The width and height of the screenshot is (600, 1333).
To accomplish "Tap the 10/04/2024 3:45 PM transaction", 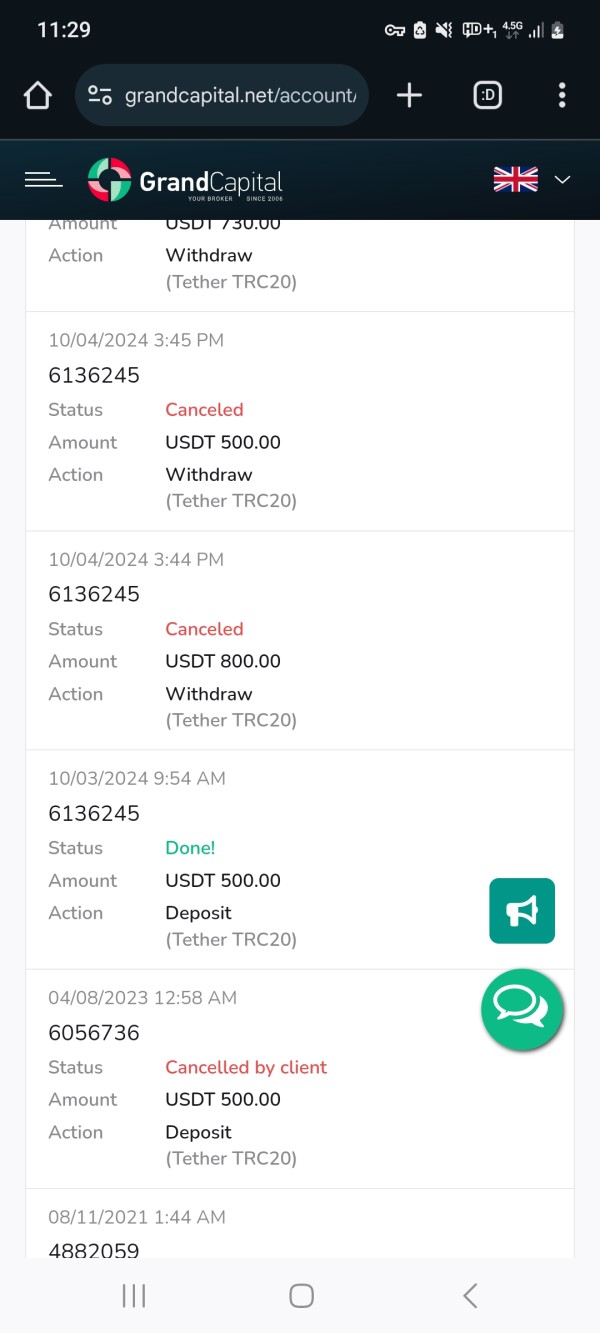I will 136,340.
